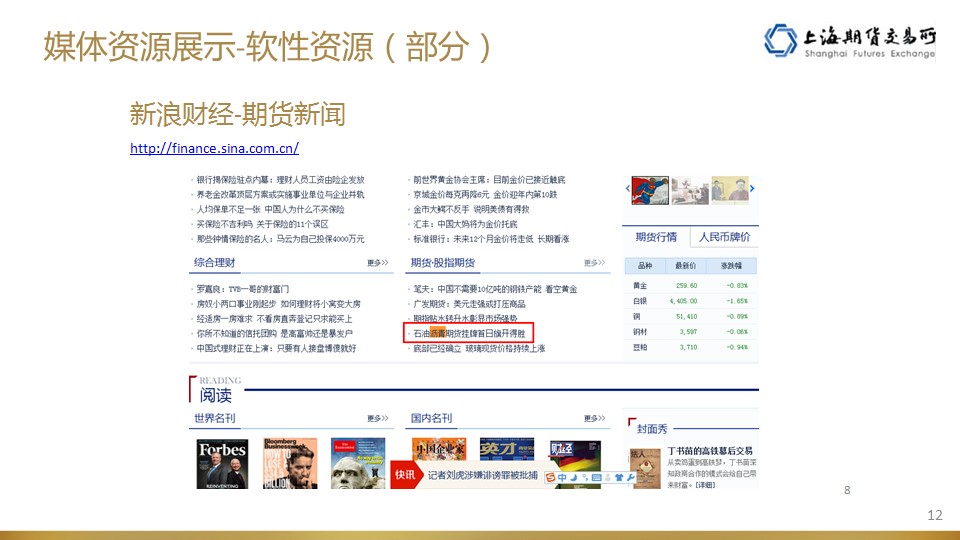This screenshot has height=540, width=960.
Task: Open the wrench settings icon on IME toolbar
Action: (631, 478)
